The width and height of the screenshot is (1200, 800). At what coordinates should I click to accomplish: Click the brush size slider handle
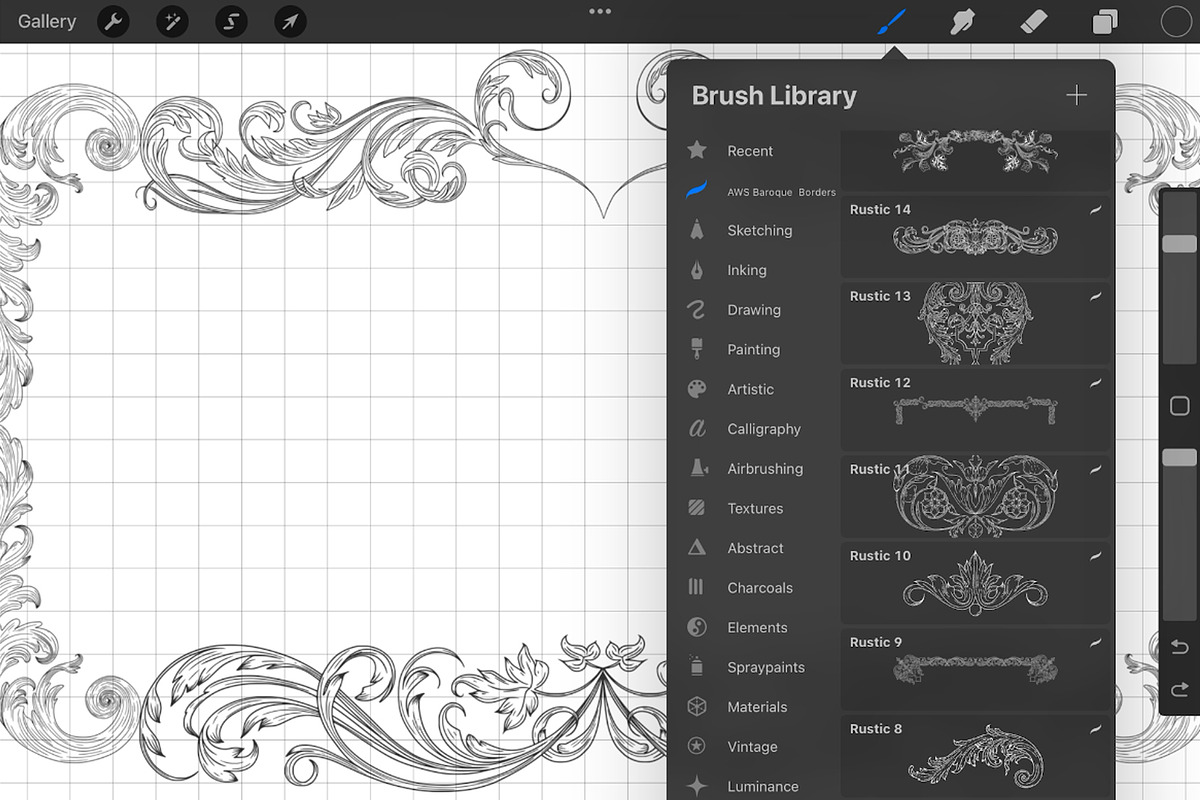(x=1179, y=244)
